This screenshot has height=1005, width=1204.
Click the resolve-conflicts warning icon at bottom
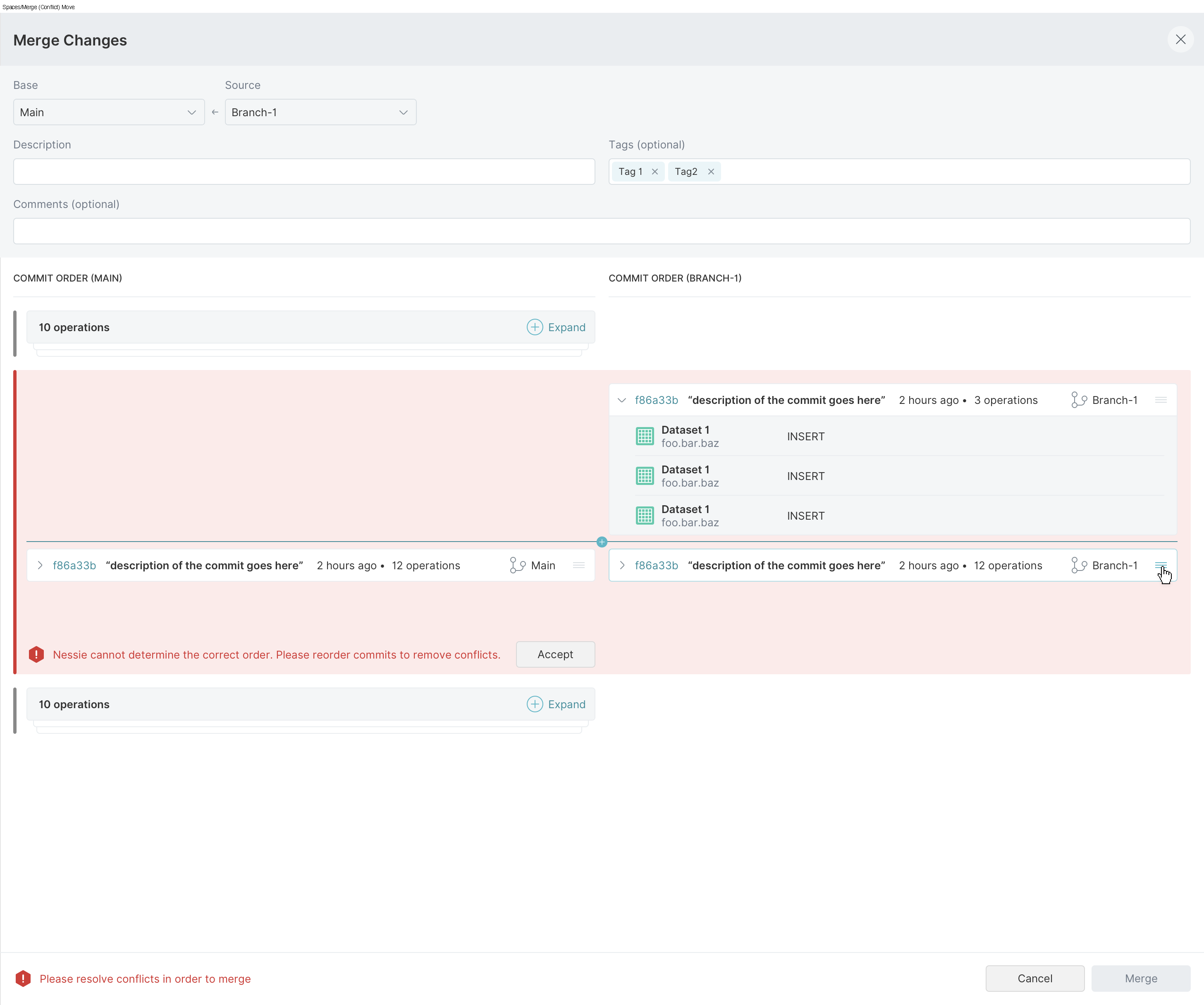pos(23,979)
